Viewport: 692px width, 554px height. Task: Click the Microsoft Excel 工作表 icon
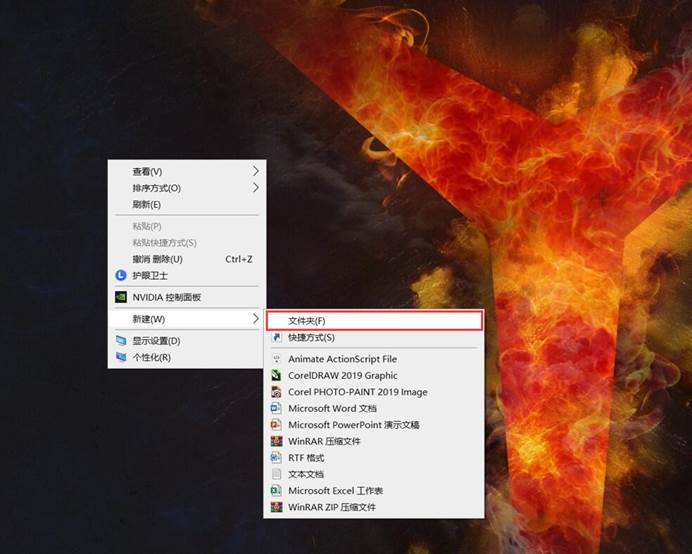[x=277, y=491]
